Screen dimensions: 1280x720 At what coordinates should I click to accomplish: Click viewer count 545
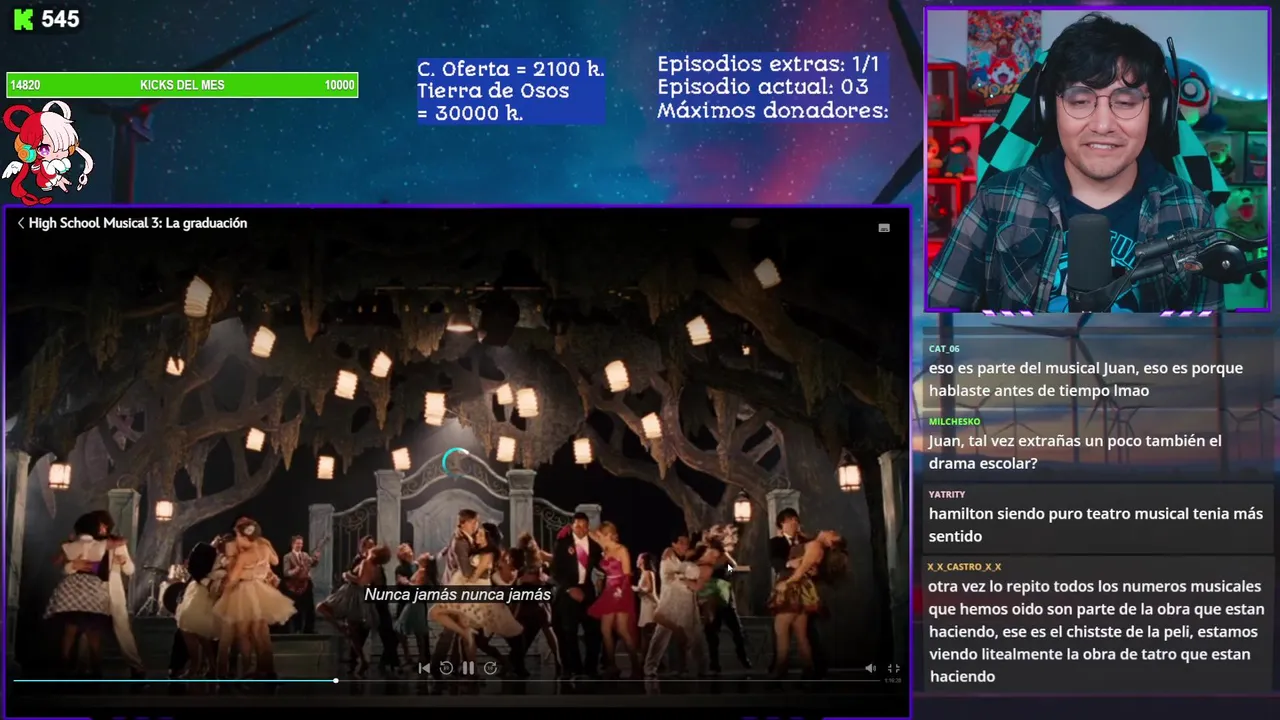click(60, 19)
